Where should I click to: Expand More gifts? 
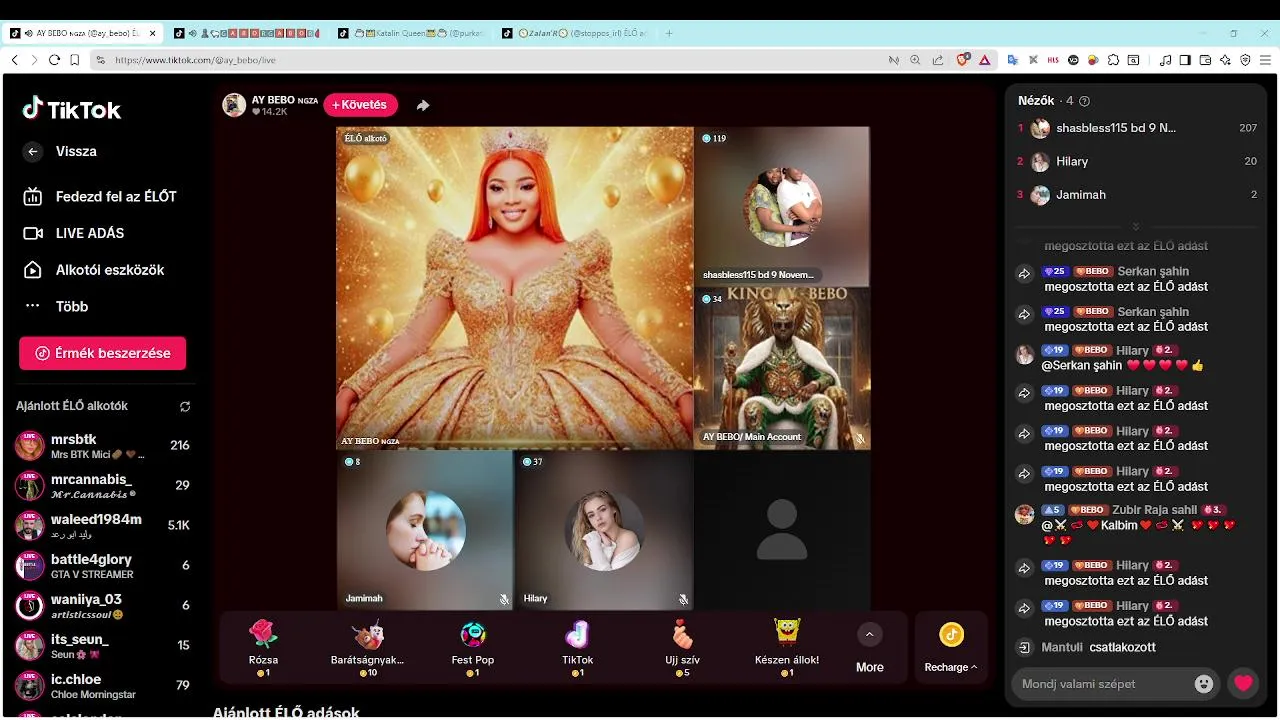click(869, 648)
